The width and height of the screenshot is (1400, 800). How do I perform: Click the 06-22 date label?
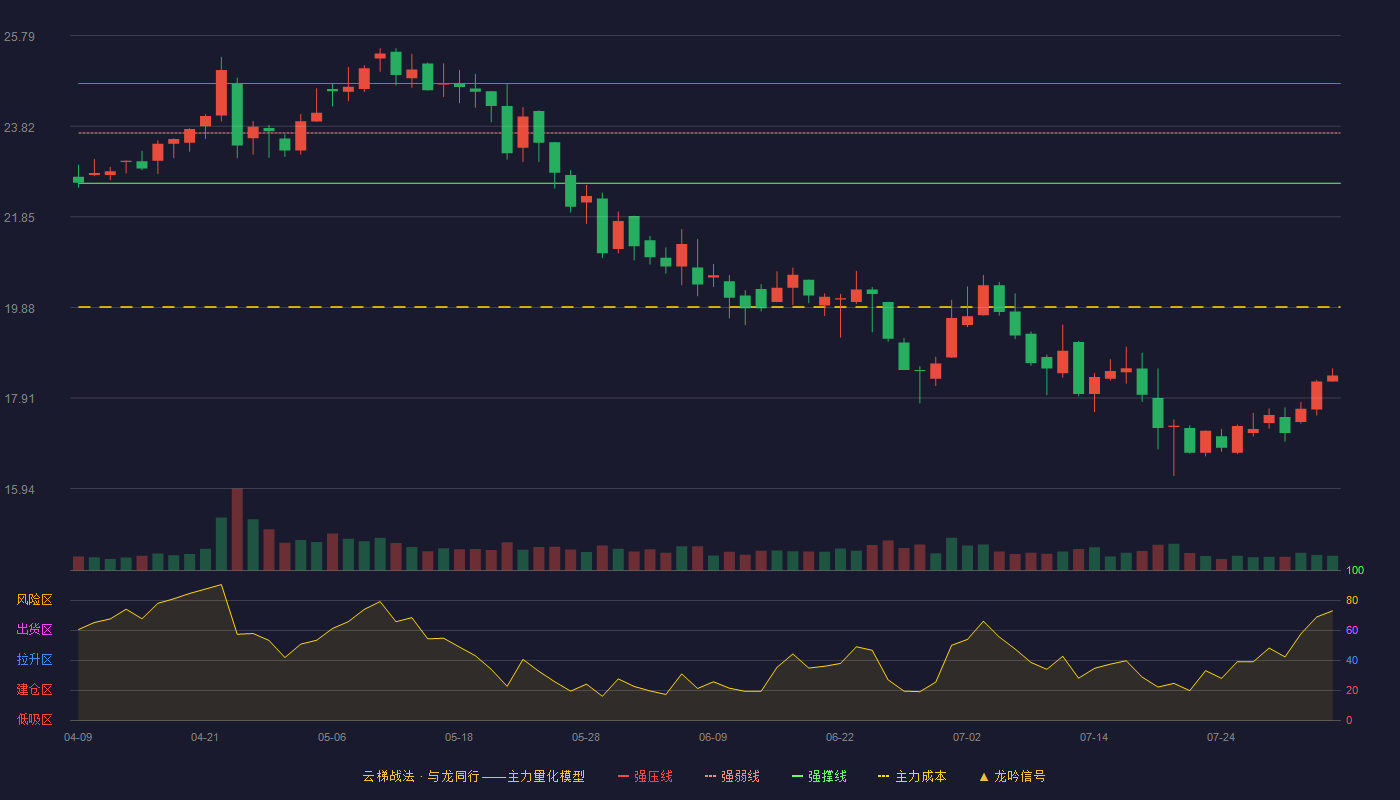pyautogui.click(x=840, y=737)
